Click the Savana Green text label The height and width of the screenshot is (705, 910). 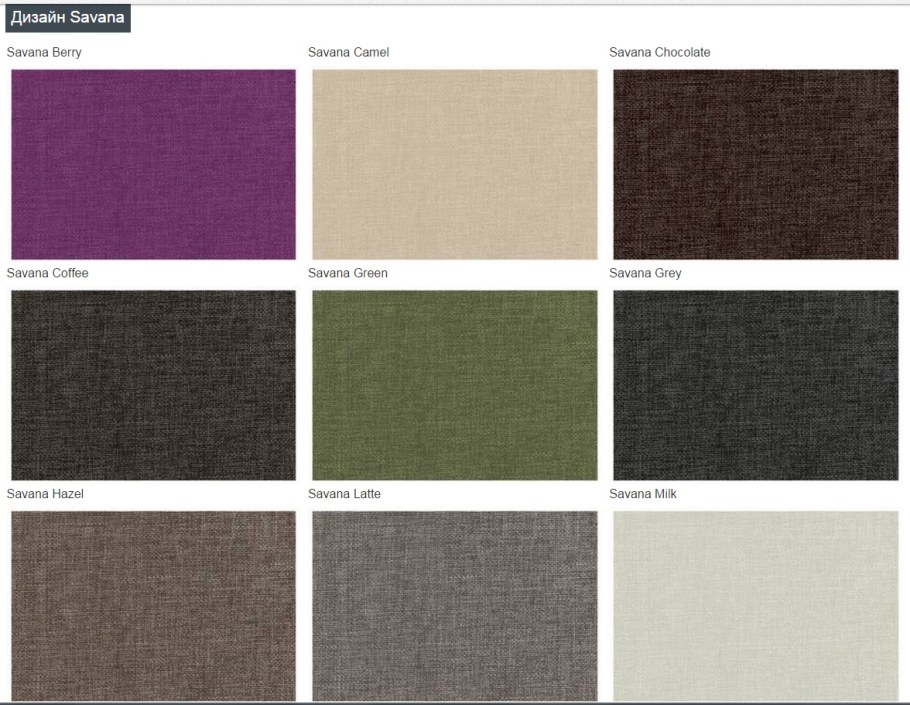pyautogui.click(x=347, y=273)
